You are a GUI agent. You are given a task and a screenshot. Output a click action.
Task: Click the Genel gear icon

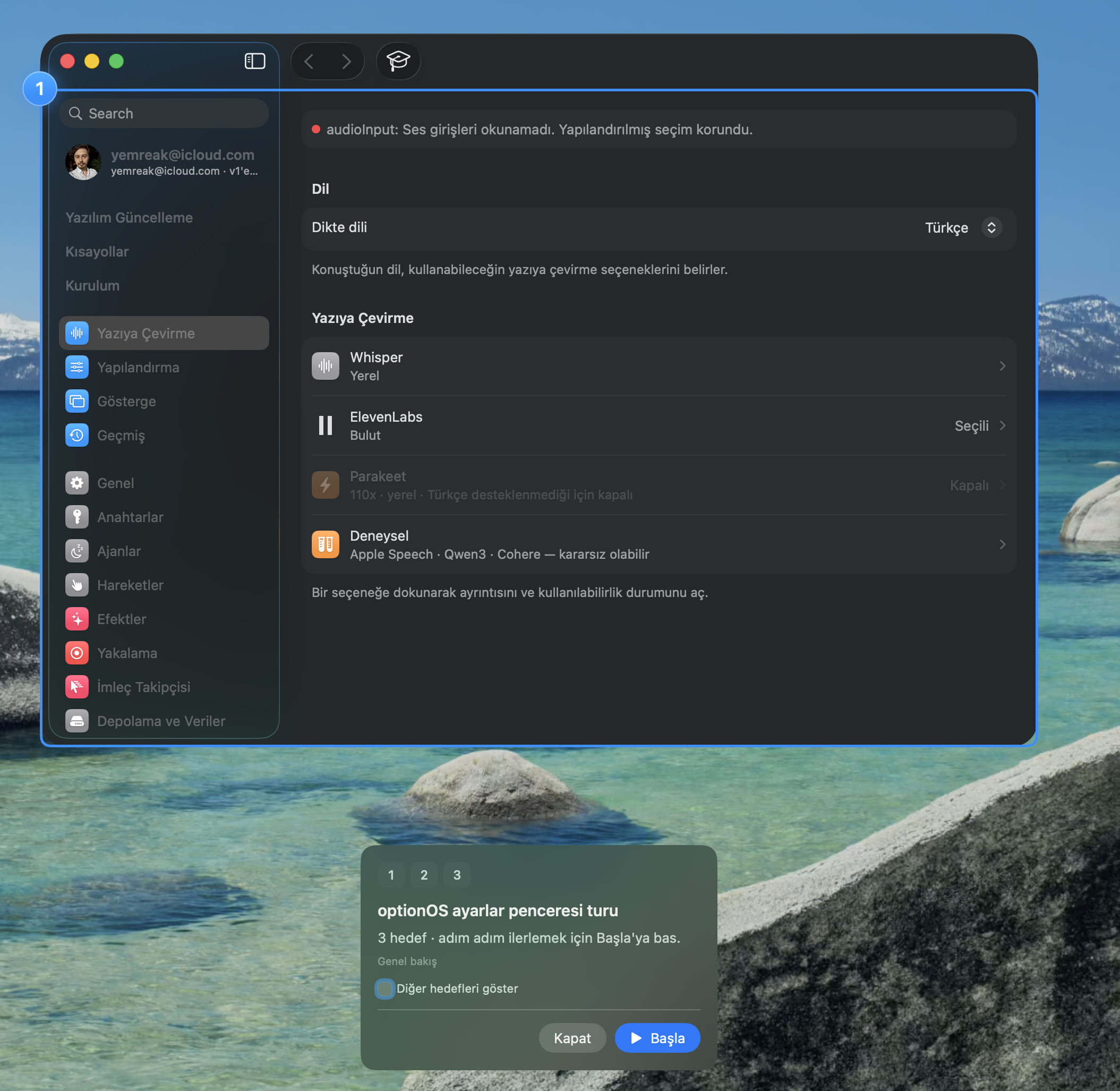(77, 483)
